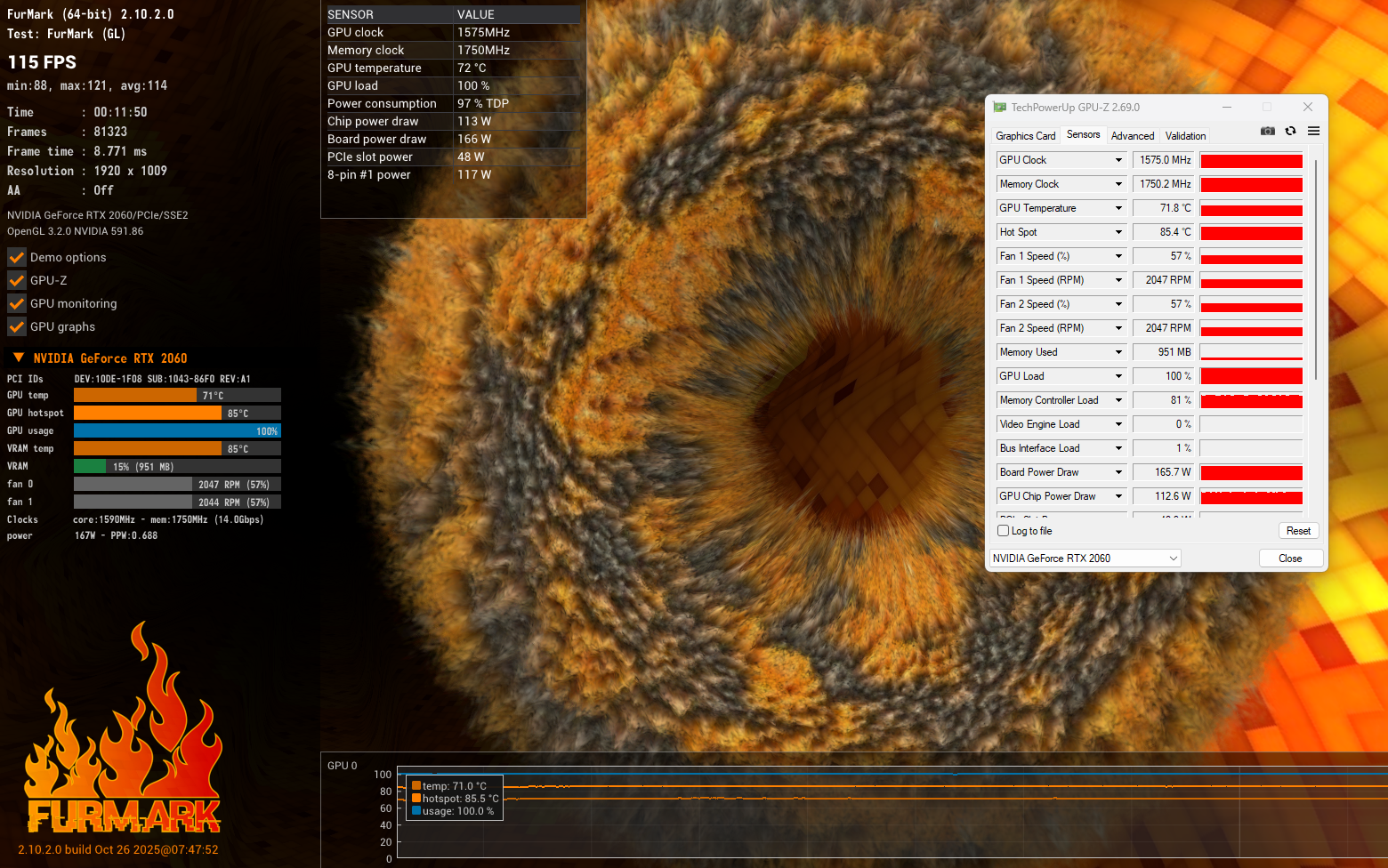Click the GPU hotspot 85°C bar
The width and height of the screenshot is (1388, 868).
click(x=177, y=413)
